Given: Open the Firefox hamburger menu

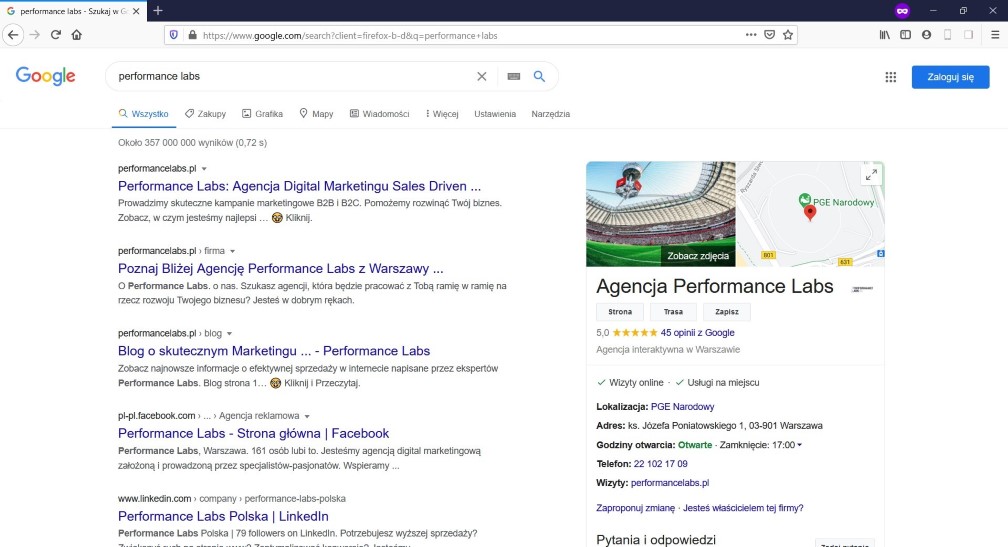Looking at the screenshot, I should [x=994, y=35].
